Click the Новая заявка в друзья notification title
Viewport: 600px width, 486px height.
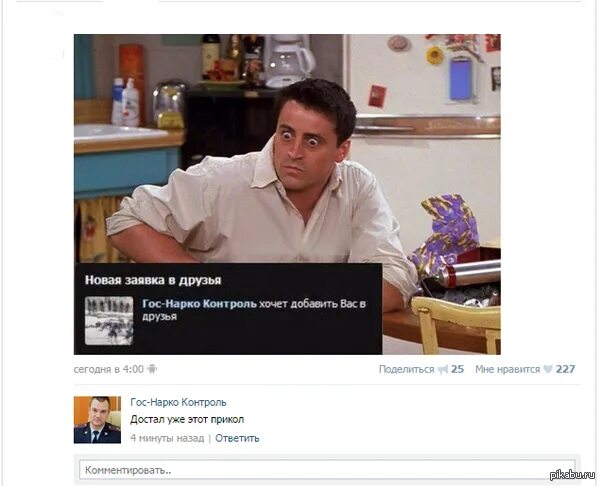click(153, 280)
